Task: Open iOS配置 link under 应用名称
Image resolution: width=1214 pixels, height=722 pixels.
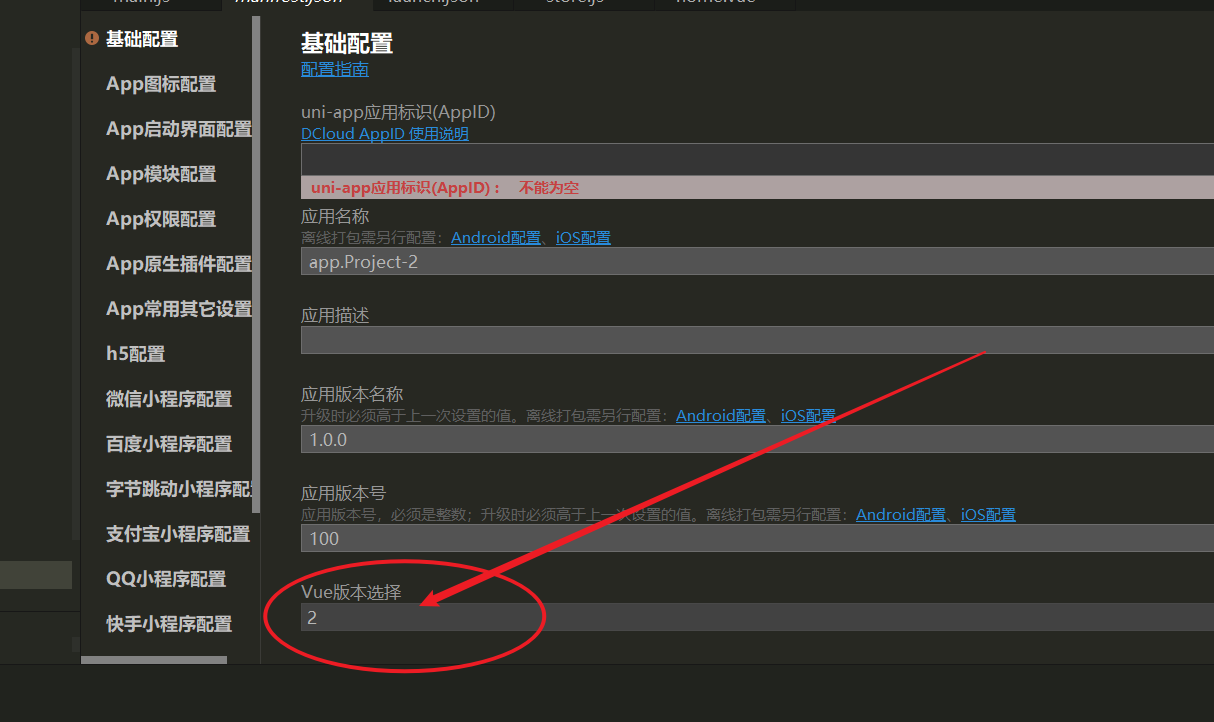Action: coord(583,238)
